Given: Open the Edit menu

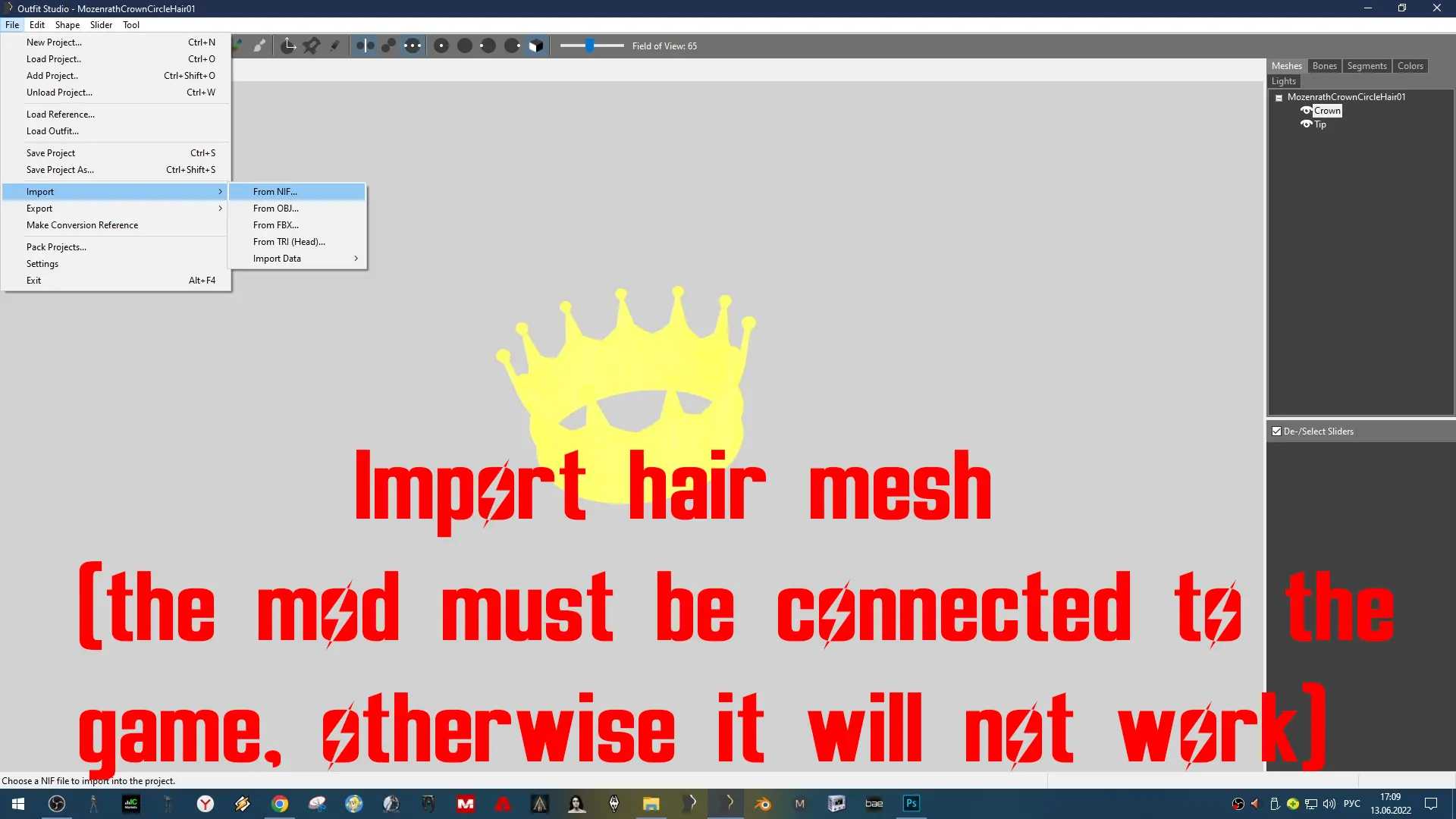Looking at the screenshot, I should pyautogui.click(x=37, y=25).
